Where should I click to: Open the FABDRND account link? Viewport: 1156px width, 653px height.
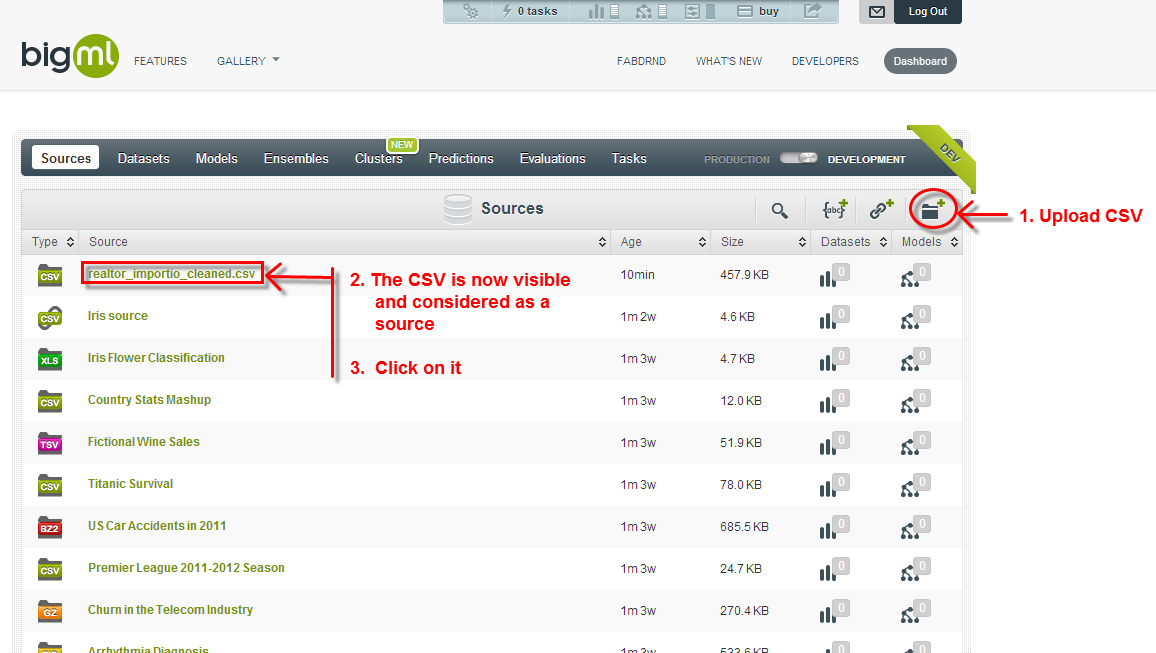point(641,61)
